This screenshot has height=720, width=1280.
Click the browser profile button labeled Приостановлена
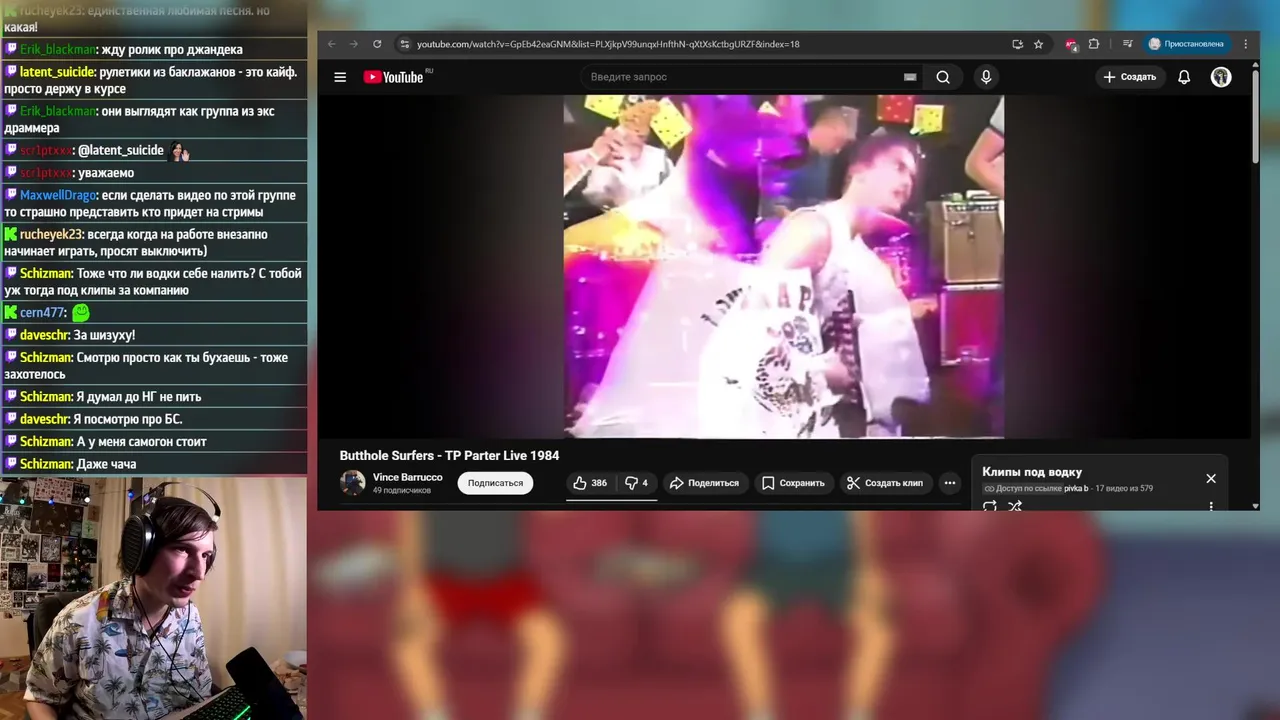(x=1186, y=44)
